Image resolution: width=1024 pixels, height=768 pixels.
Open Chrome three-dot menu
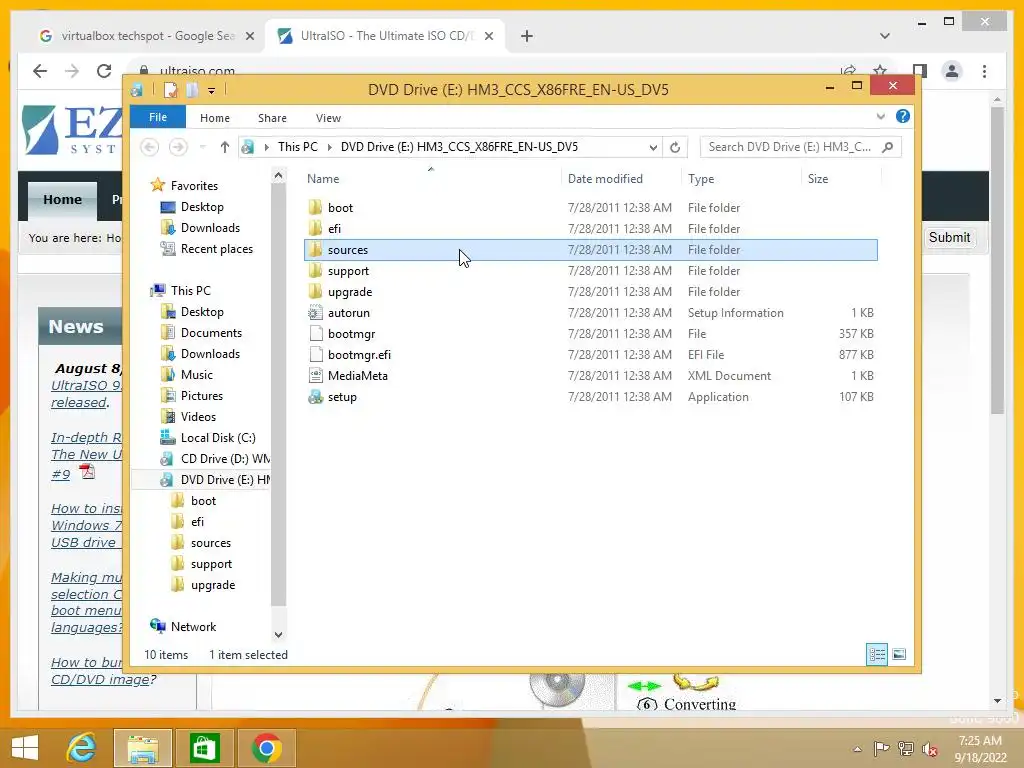984,71
